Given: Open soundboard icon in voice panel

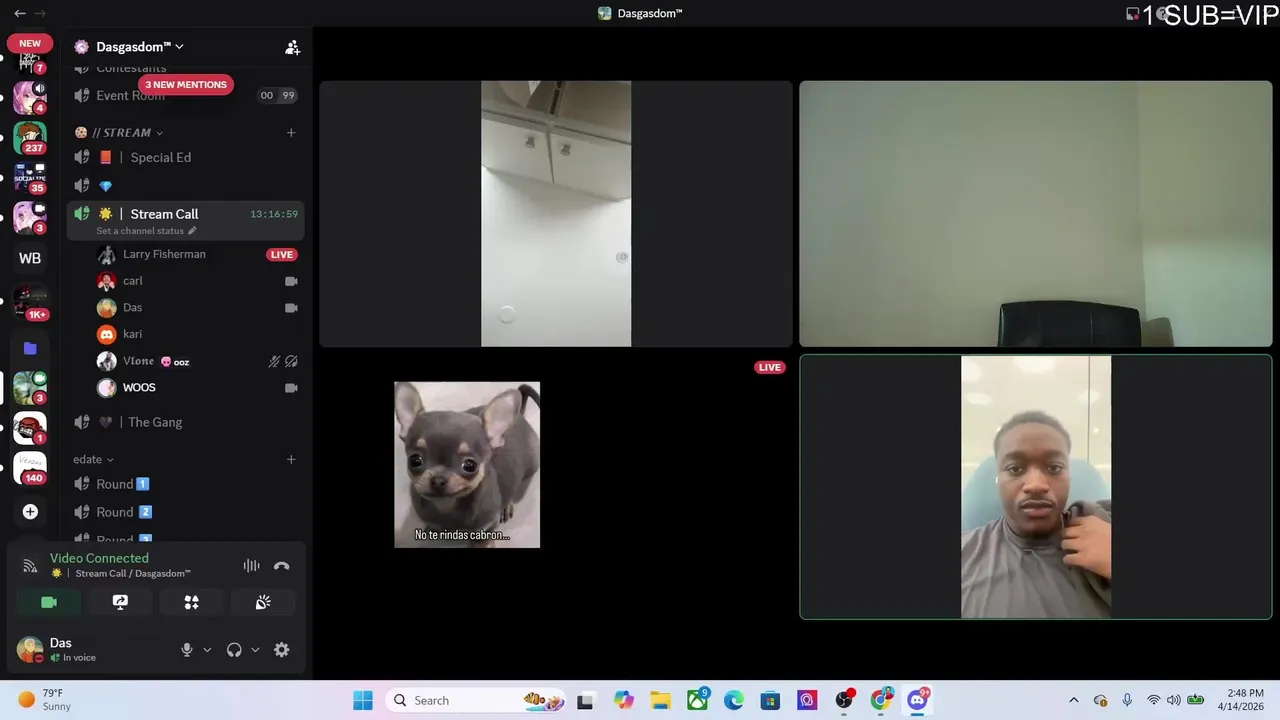Looking at the screenshot, I should click(x=263, y=602).
